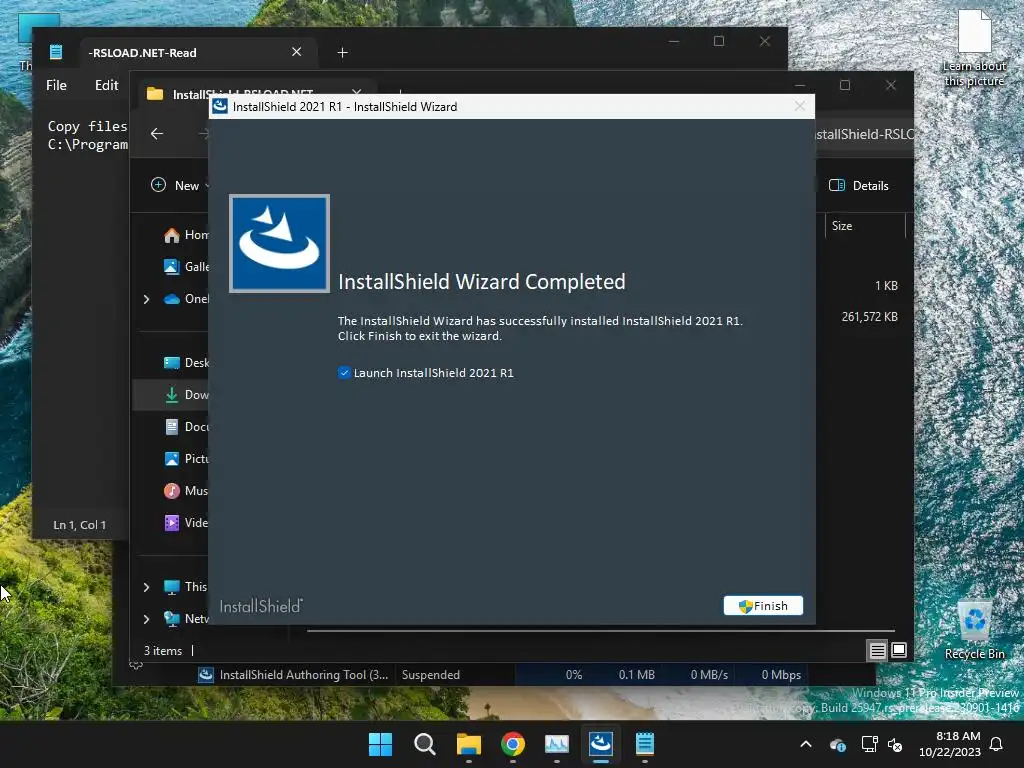Screen dimensions: 1024x768
Task: Open the Details pane in File Explorer
Action: pyautogui.click(x=859, y=185)
